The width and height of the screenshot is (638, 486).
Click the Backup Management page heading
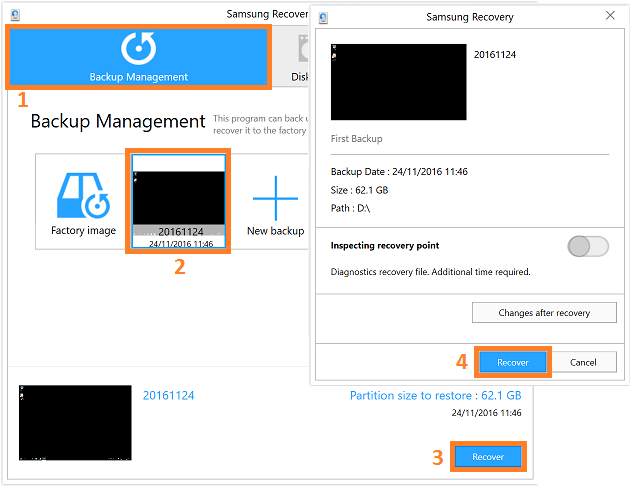(118, 121)
